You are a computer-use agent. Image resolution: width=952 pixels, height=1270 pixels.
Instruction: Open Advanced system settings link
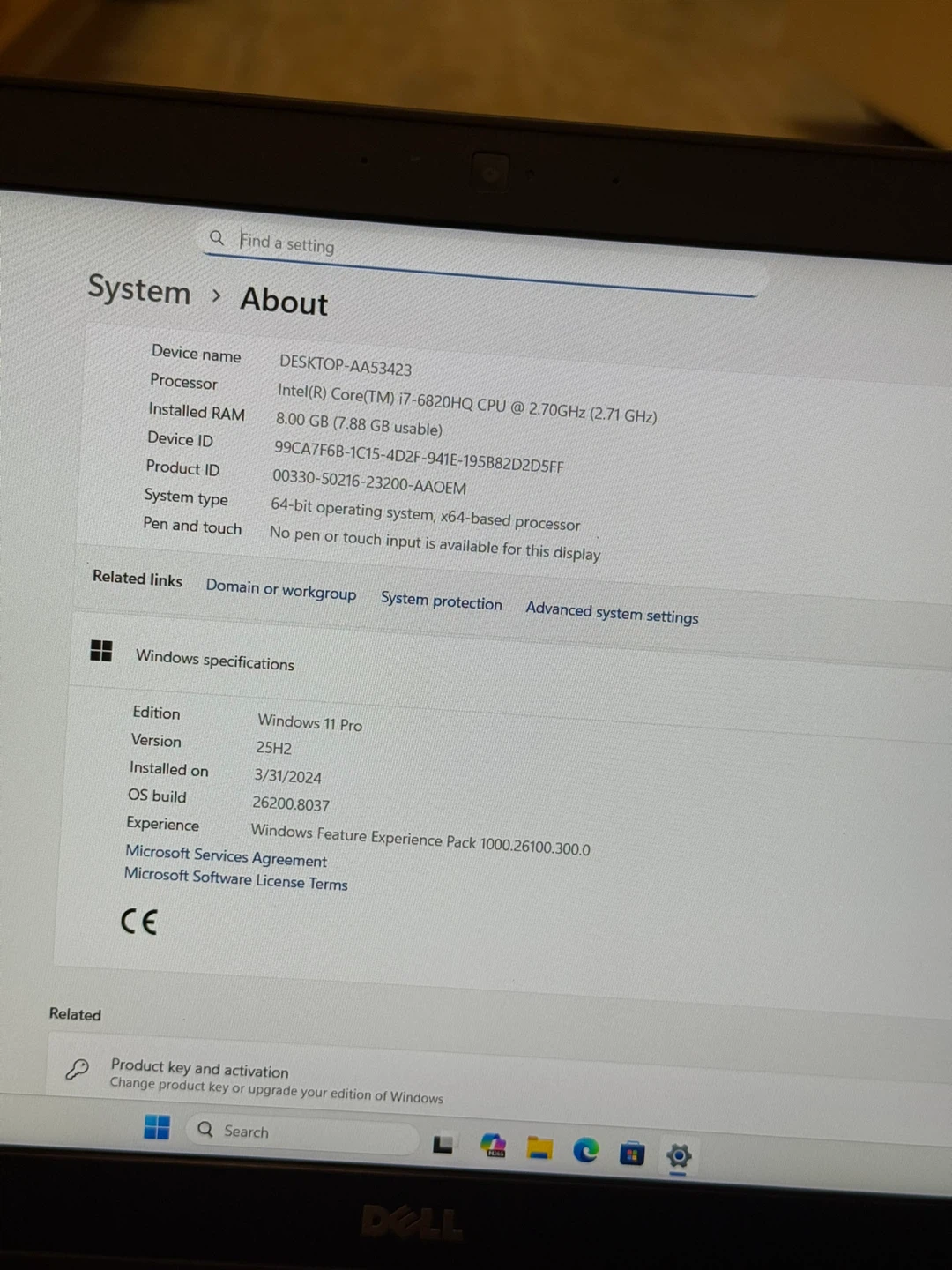612,613
